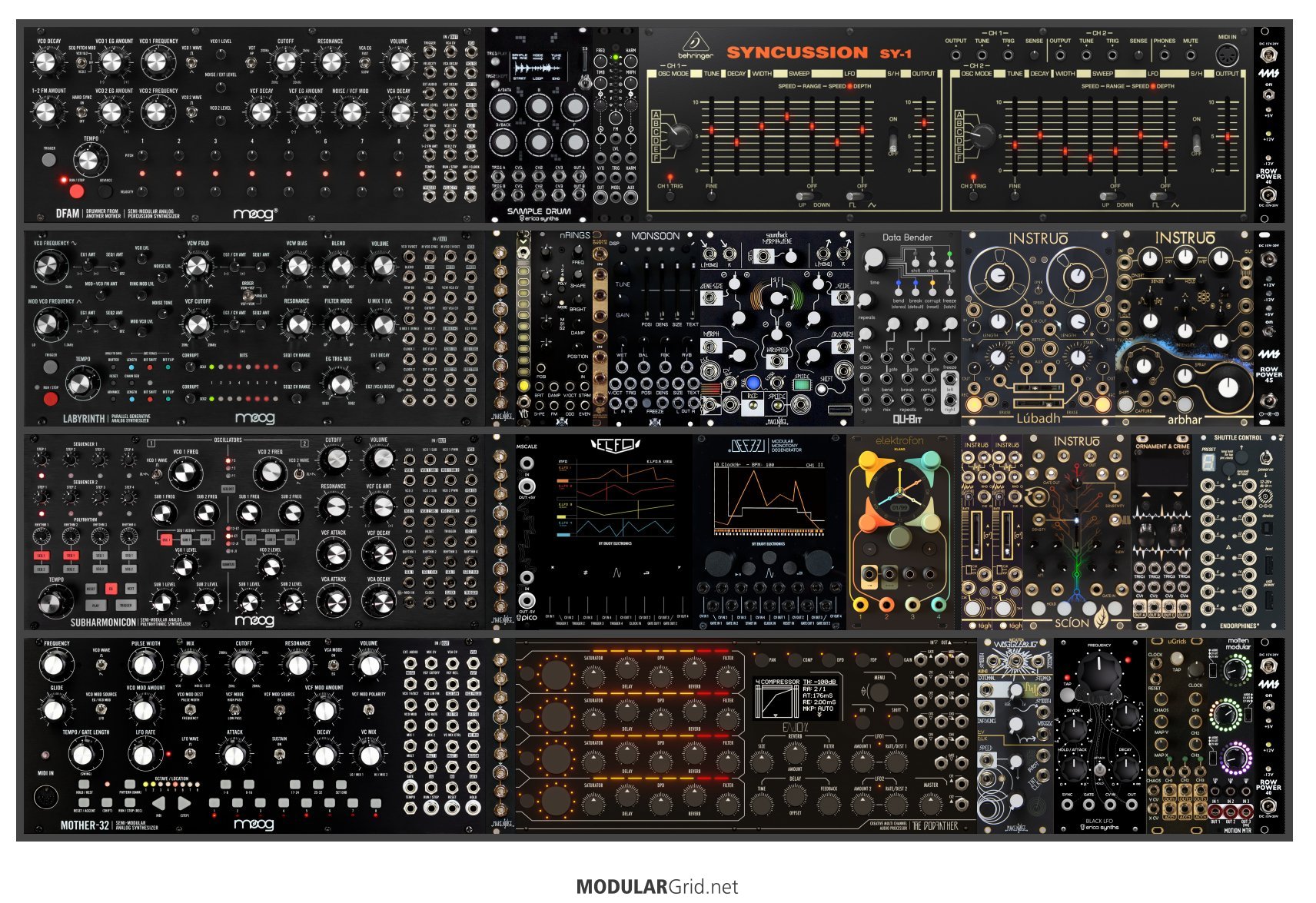Viewport: 1316px width, 903px height.
Task: Flip the Mother-32 VCF MOD POLARITY switch
Action: click(369, 709)
